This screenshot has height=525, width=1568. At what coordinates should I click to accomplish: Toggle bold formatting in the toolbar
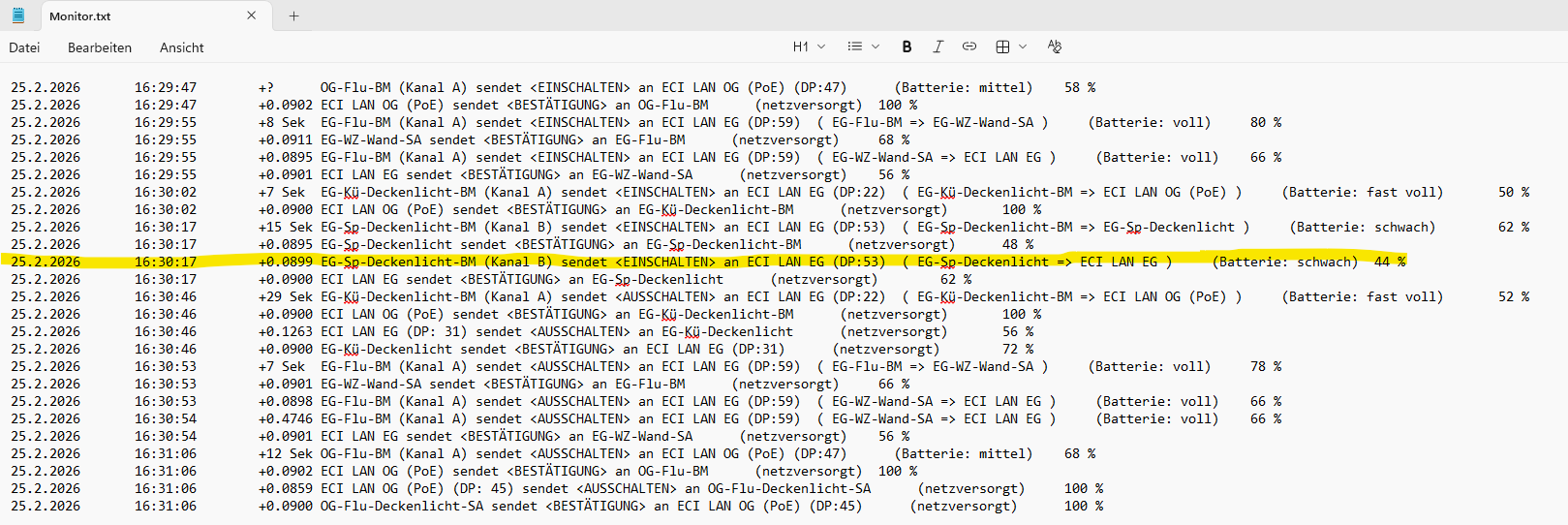coord(907,46)
